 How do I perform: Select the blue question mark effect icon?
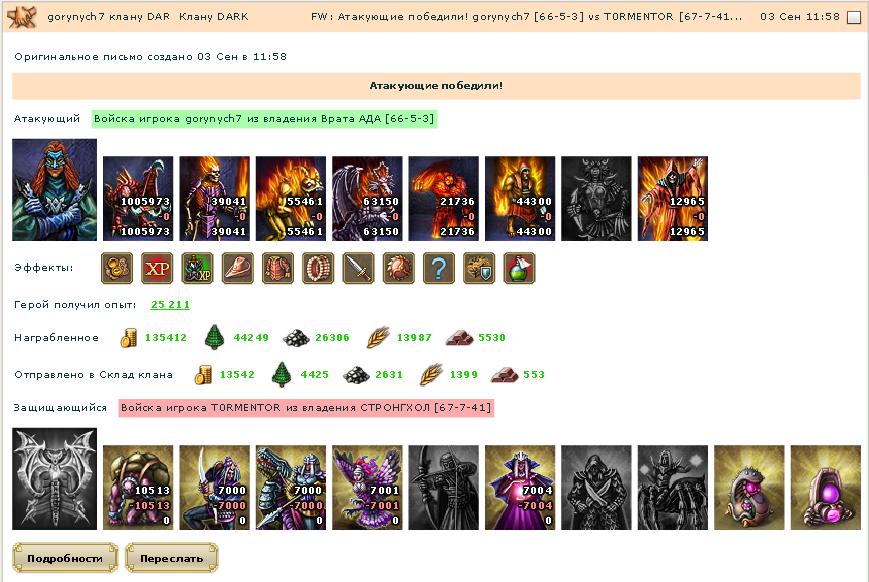point(439,268)
